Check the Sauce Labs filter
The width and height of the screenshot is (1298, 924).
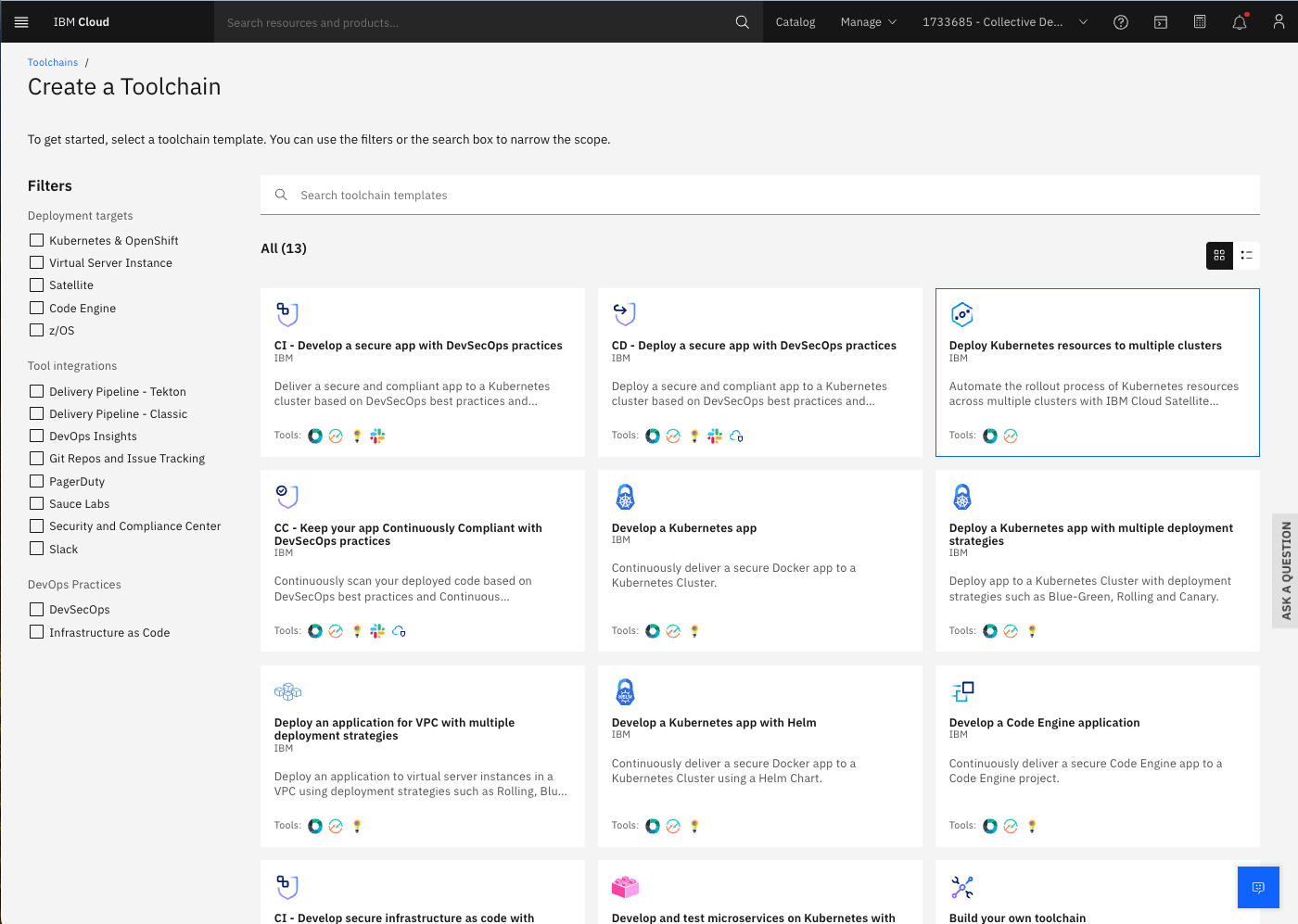coord(37,503)
